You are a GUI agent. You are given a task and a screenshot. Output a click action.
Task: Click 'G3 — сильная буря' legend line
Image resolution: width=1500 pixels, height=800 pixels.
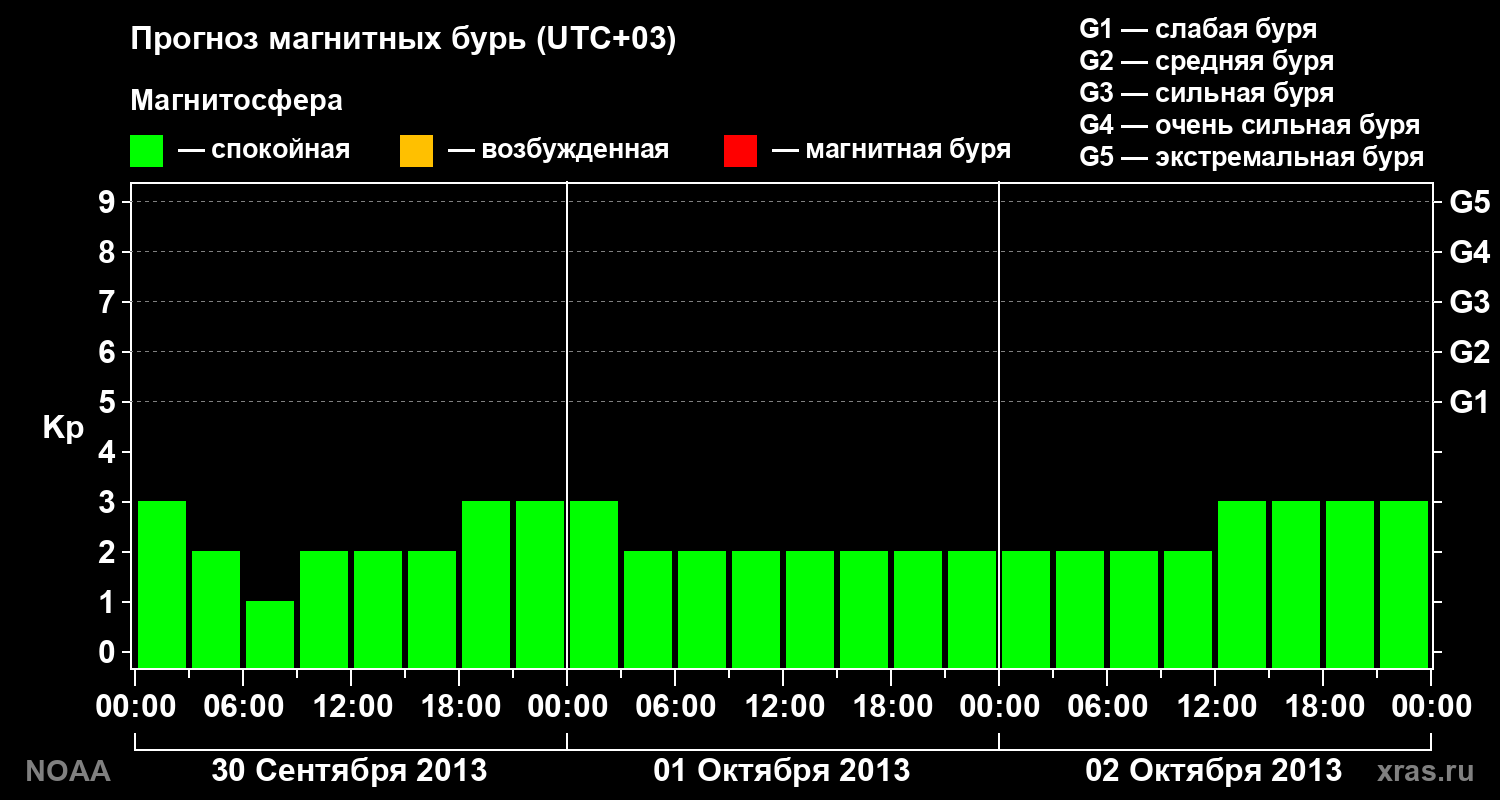pos(1207,93)
